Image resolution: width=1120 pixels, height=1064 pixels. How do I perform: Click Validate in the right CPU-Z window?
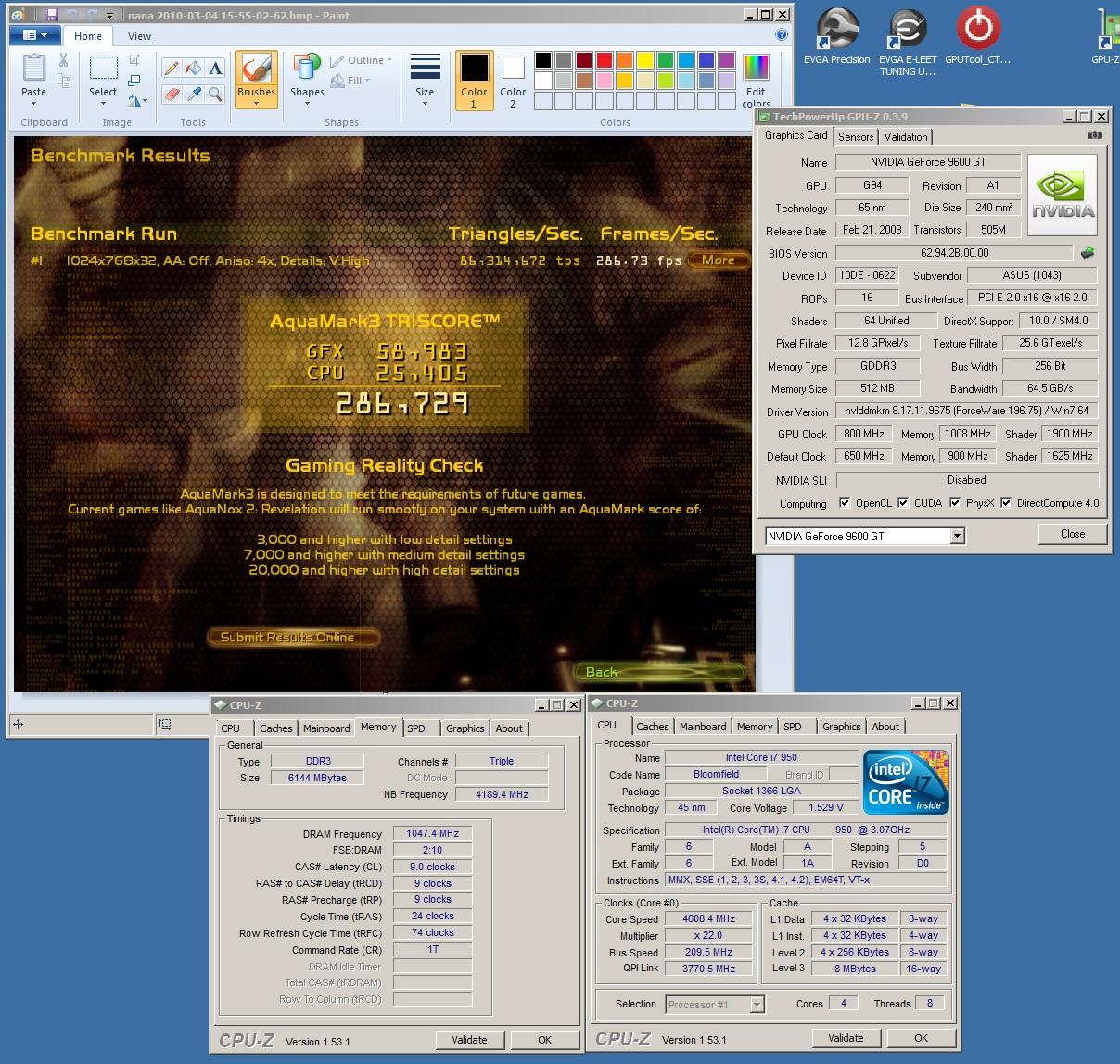tap(846, 1038)
